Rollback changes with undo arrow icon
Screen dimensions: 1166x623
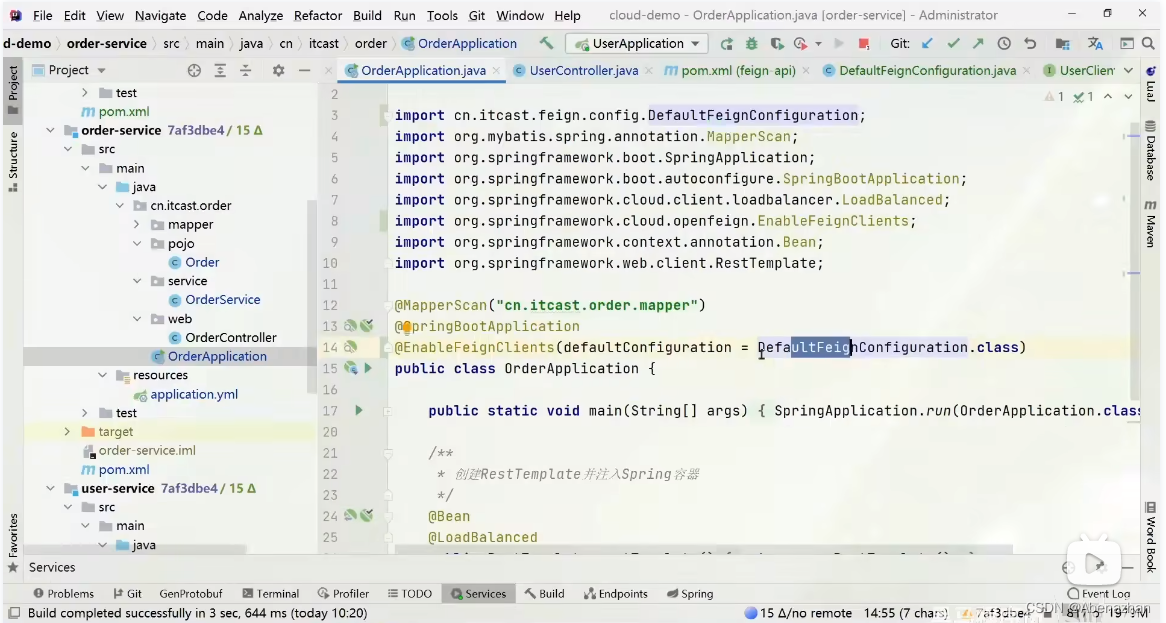click(x=1030, y=44)
